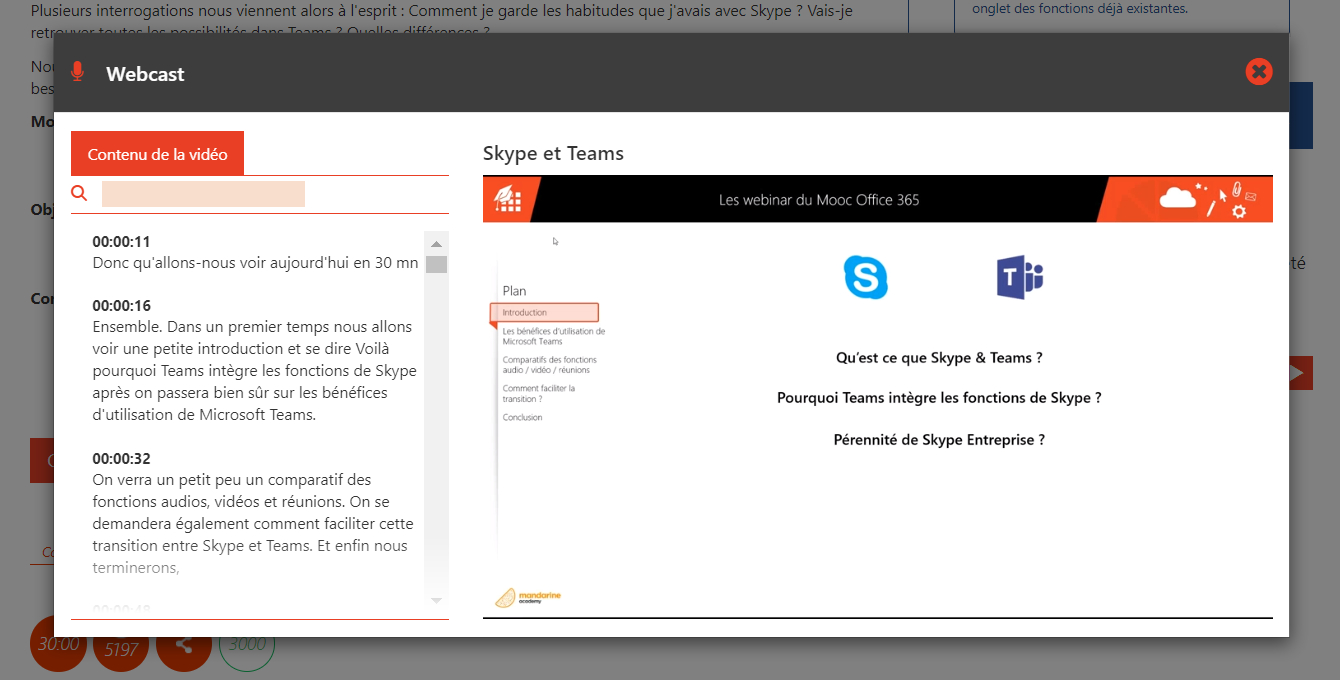Click the red play button behind dialog
The image size is (1340, 680).
click(1300, 373)
